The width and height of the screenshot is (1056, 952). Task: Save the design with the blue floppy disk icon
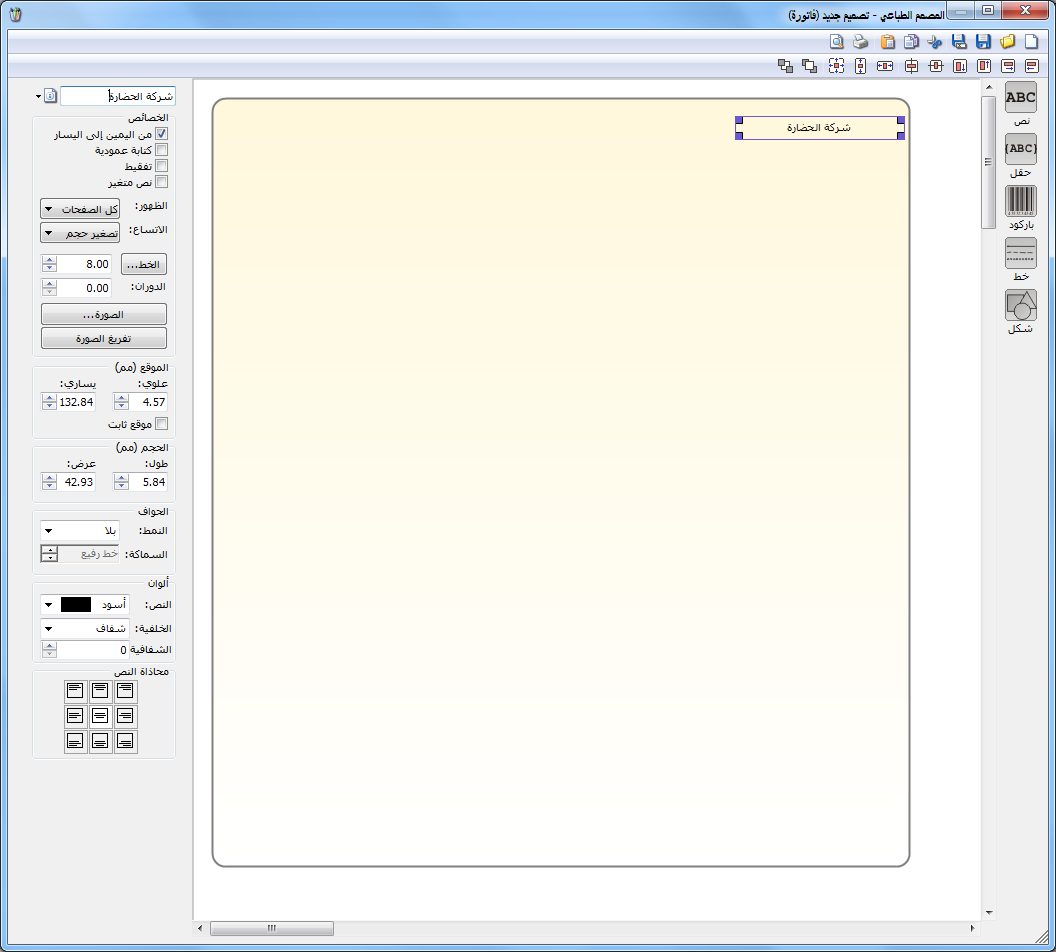[x=983, y=42]
